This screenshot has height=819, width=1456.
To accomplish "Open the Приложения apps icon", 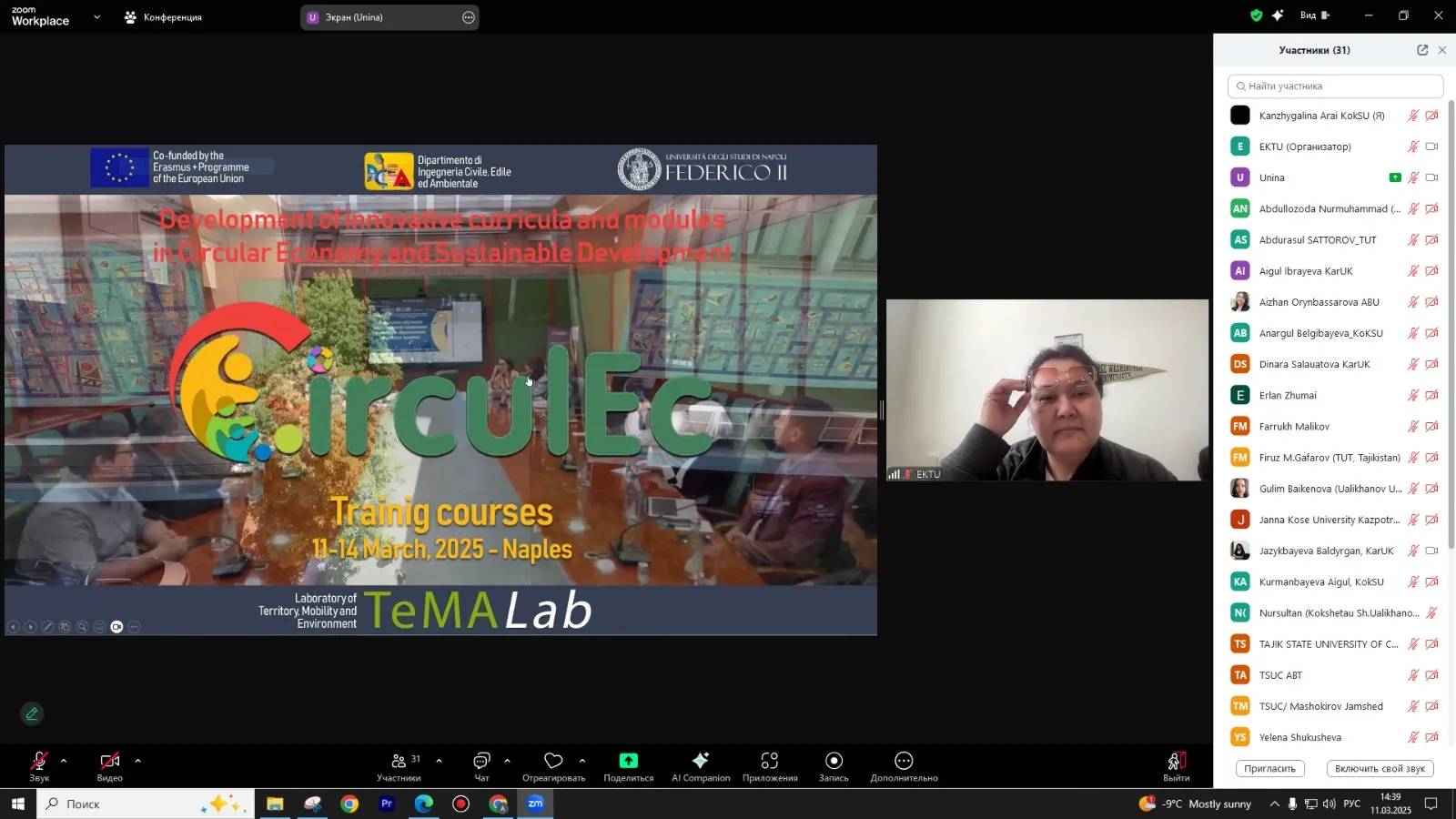I will [770, 762].
